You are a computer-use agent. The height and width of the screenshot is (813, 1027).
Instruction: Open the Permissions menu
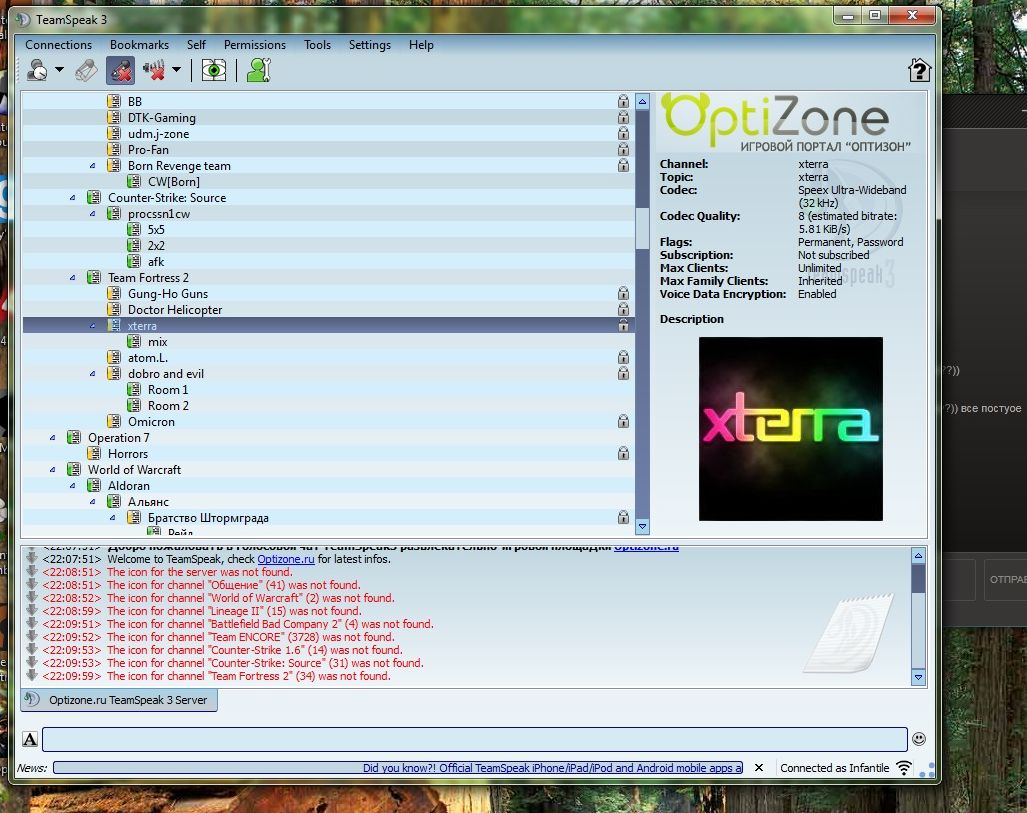point(254,45)
